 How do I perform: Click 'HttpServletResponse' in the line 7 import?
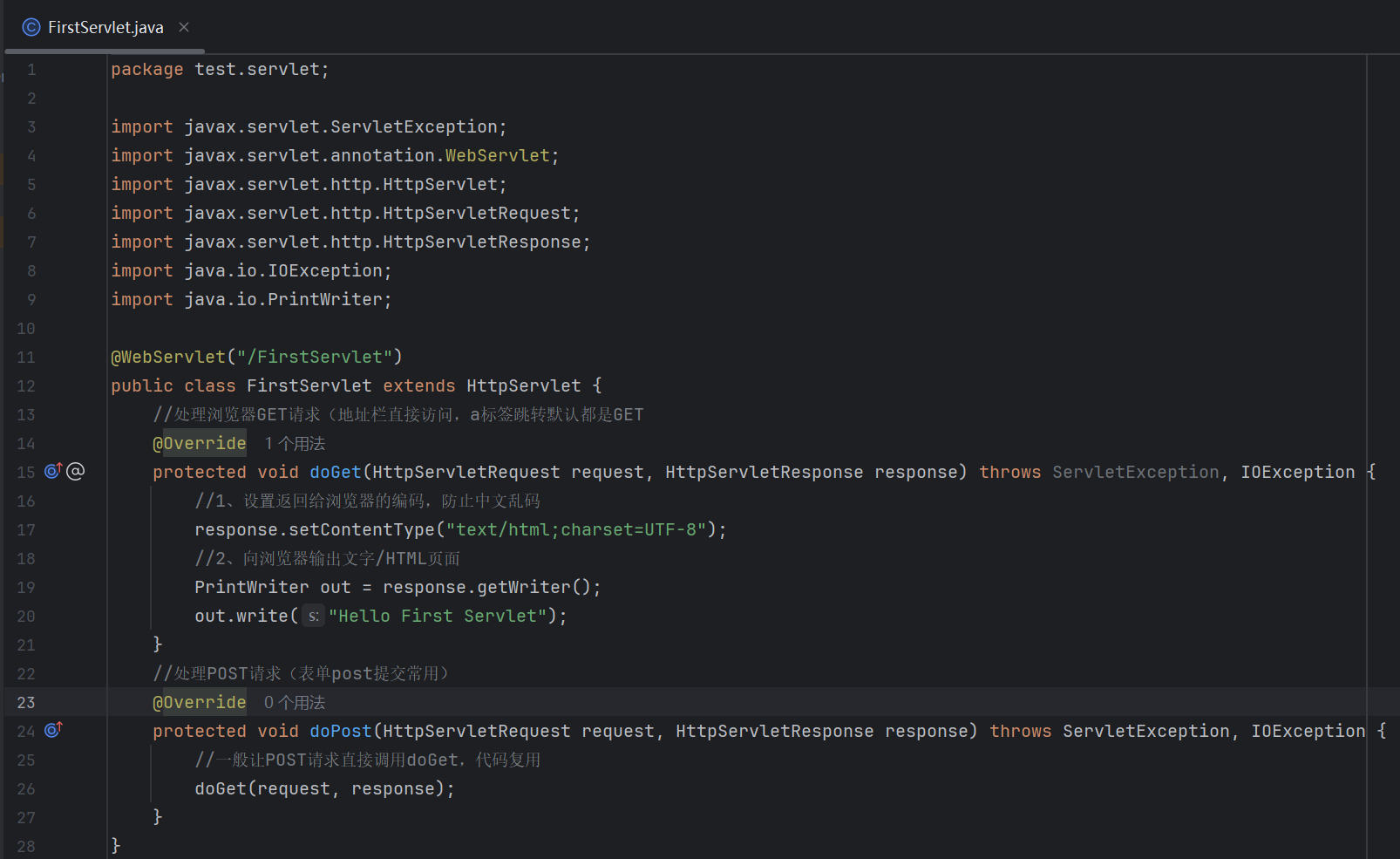tap(482, 242)
